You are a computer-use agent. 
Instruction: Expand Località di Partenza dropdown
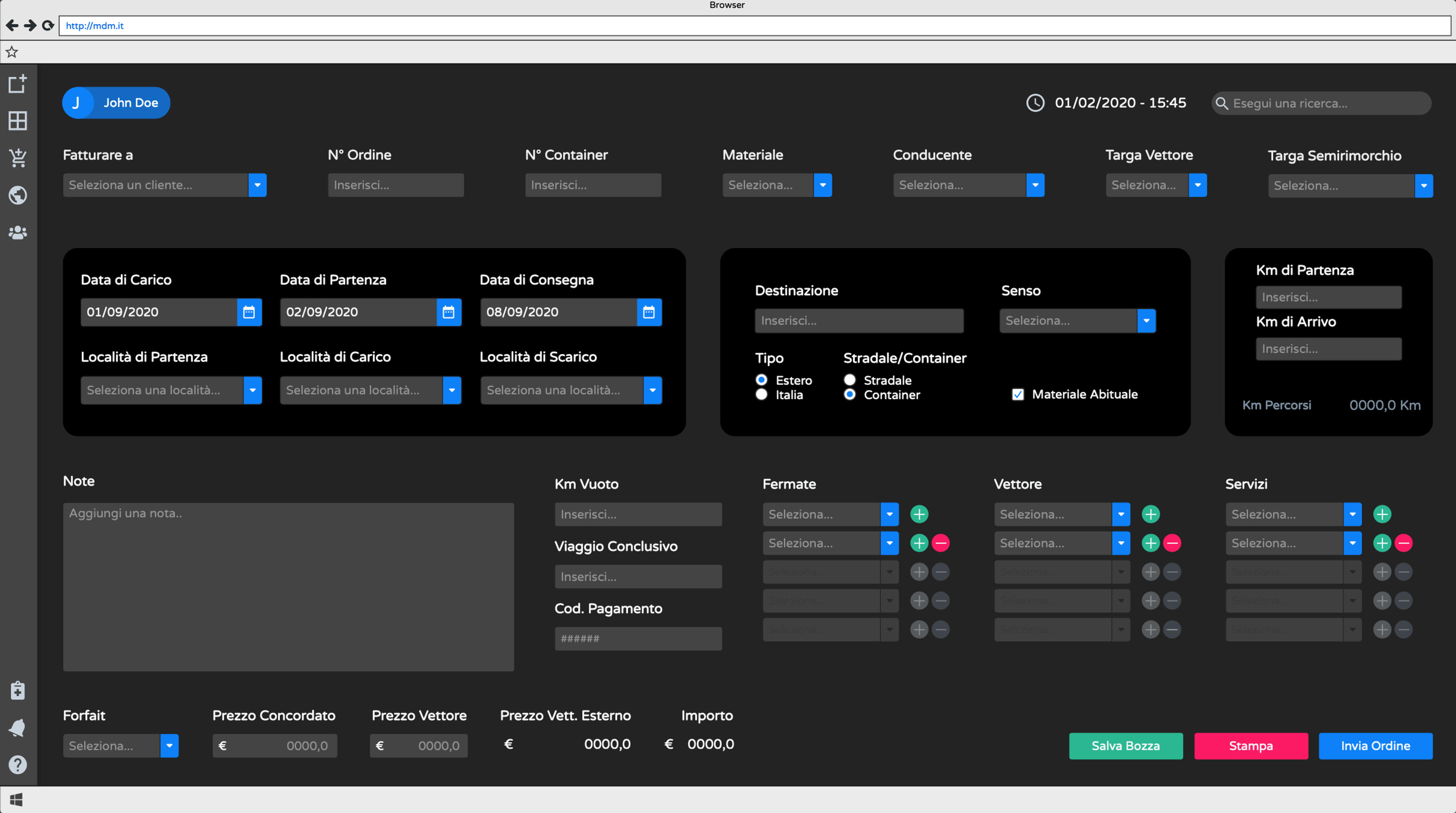click(171, 390)
